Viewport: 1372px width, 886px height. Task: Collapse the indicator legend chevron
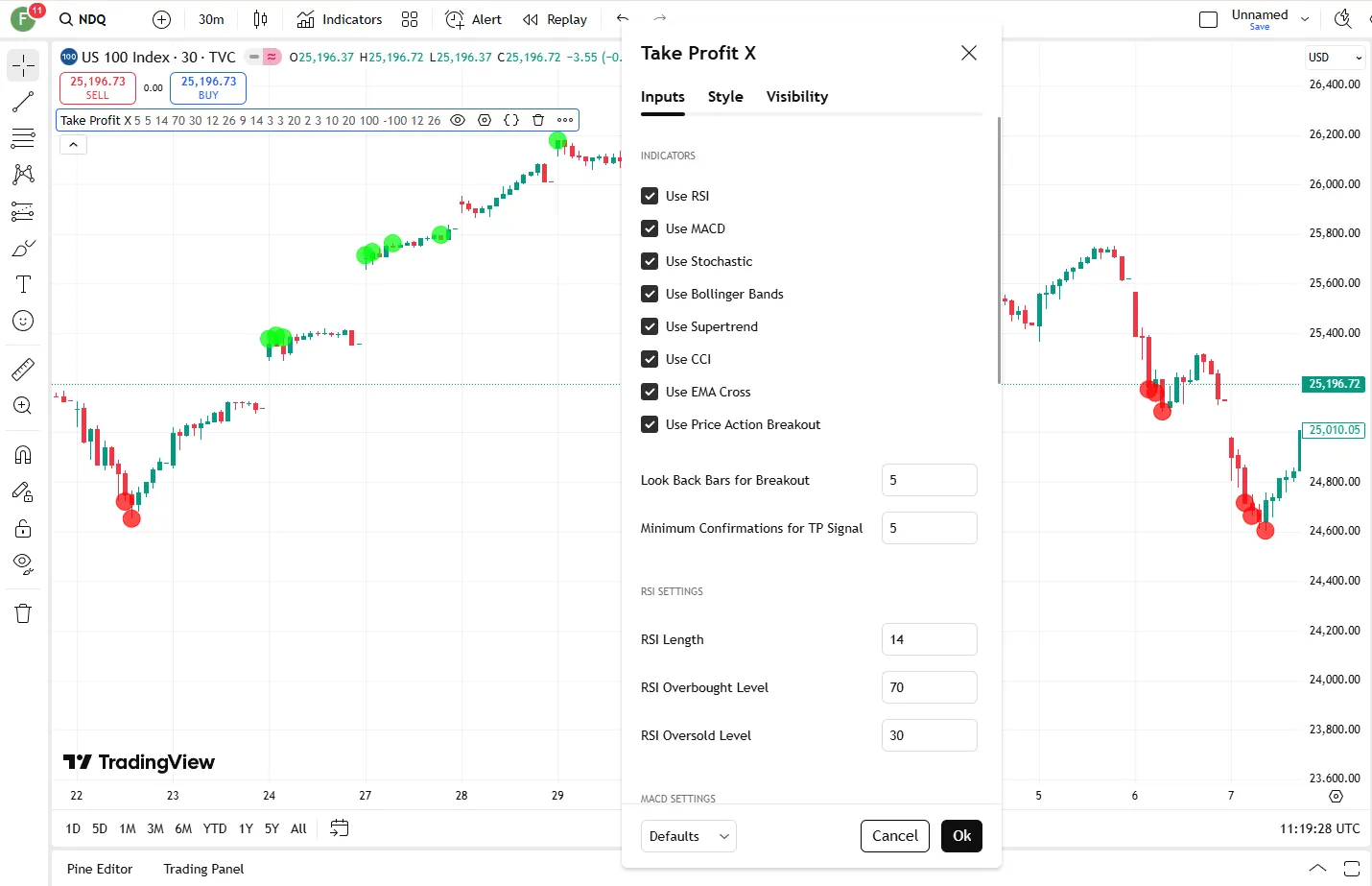click(x=74, y=145)
